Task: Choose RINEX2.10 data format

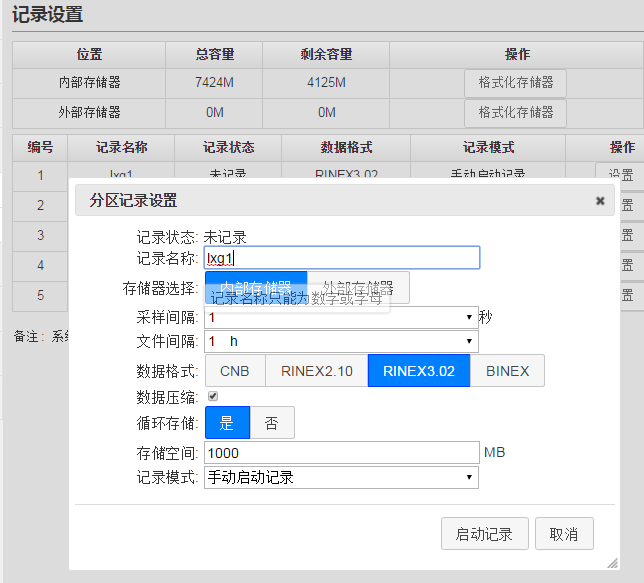Action: (x=316, y=371)
